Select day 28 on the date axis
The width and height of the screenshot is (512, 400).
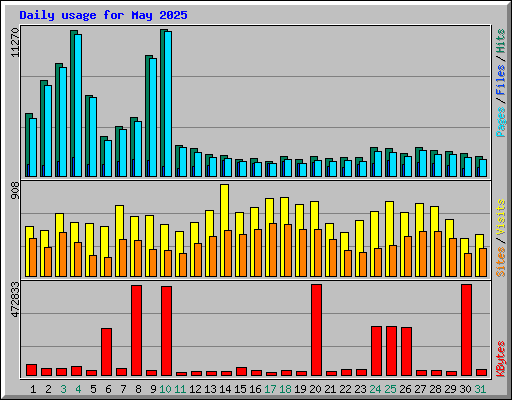click(436, 389)
